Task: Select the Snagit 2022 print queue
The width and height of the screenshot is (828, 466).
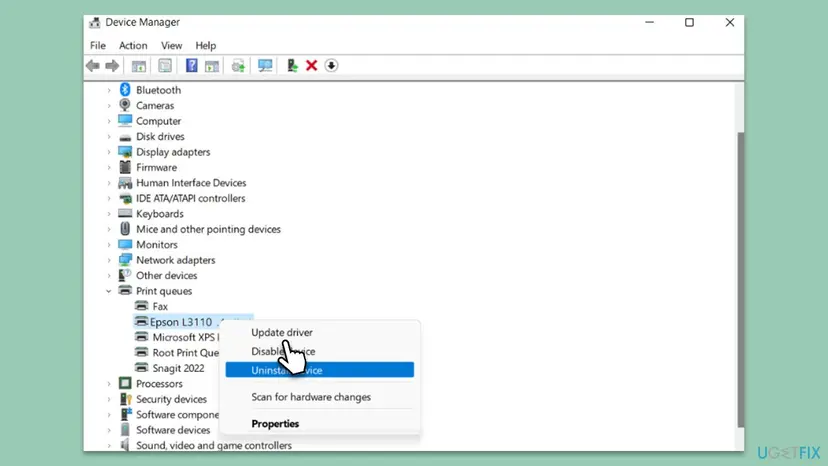Action: (178, 368)
